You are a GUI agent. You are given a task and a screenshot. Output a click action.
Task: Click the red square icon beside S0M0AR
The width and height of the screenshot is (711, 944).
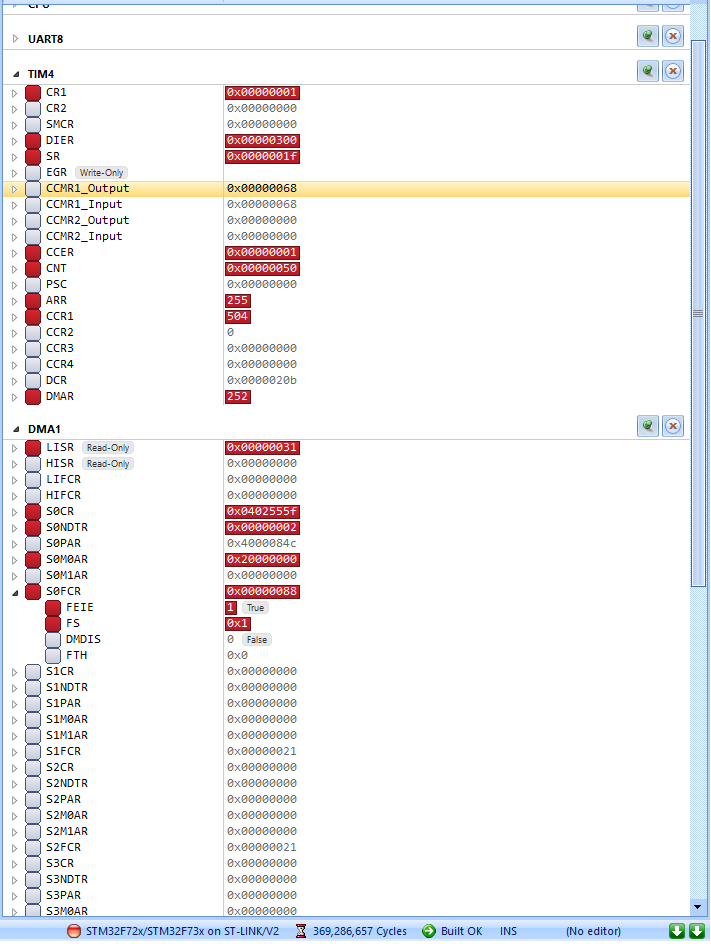pyautogui.click(x=33, y=560)
